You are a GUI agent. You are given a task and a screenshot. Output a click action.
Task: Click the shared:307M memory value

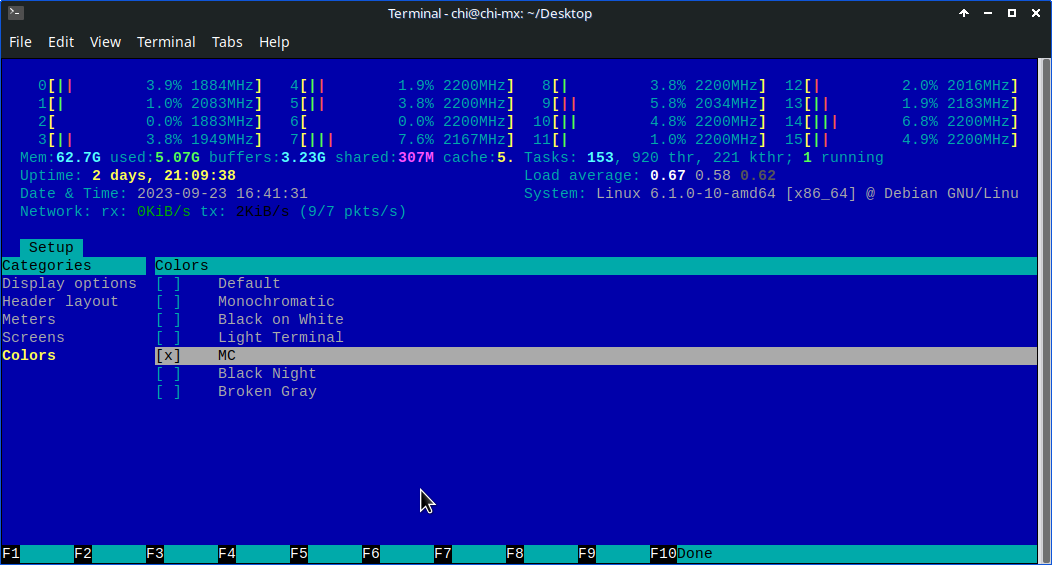click(x=384, y=158)
